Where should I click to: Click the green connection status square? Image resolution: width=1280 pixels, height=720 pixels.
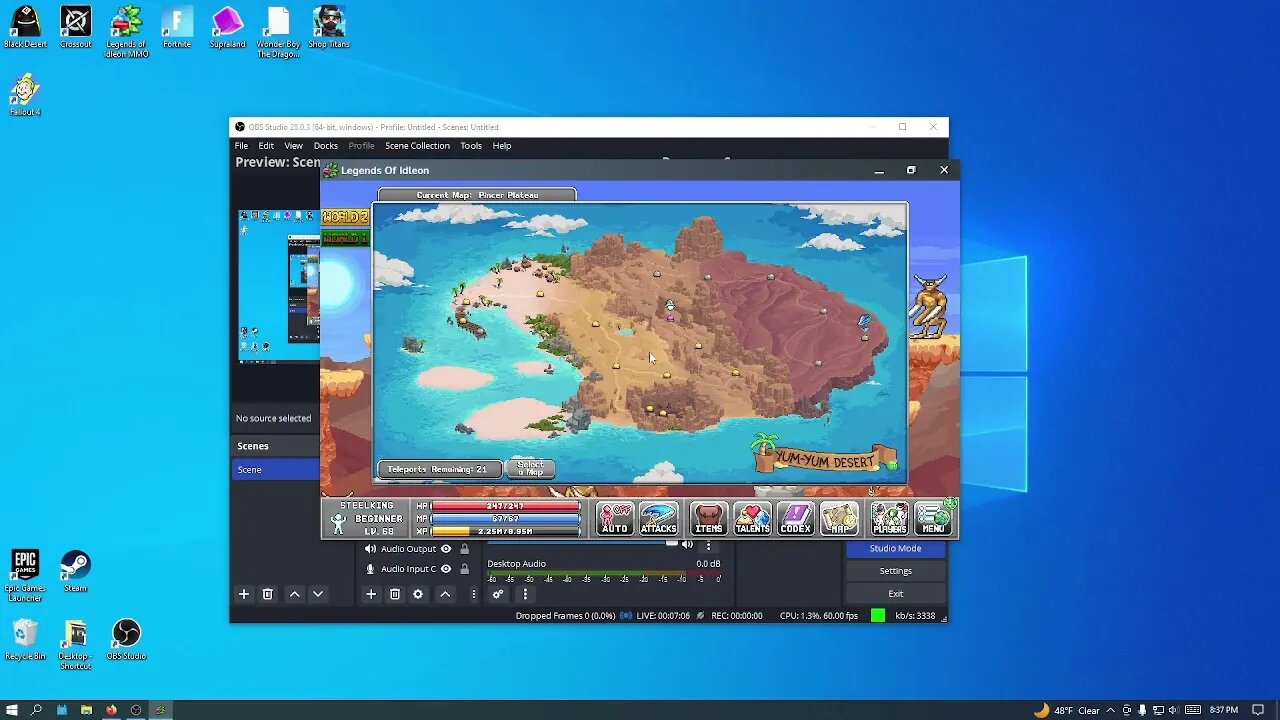[878, 616]
